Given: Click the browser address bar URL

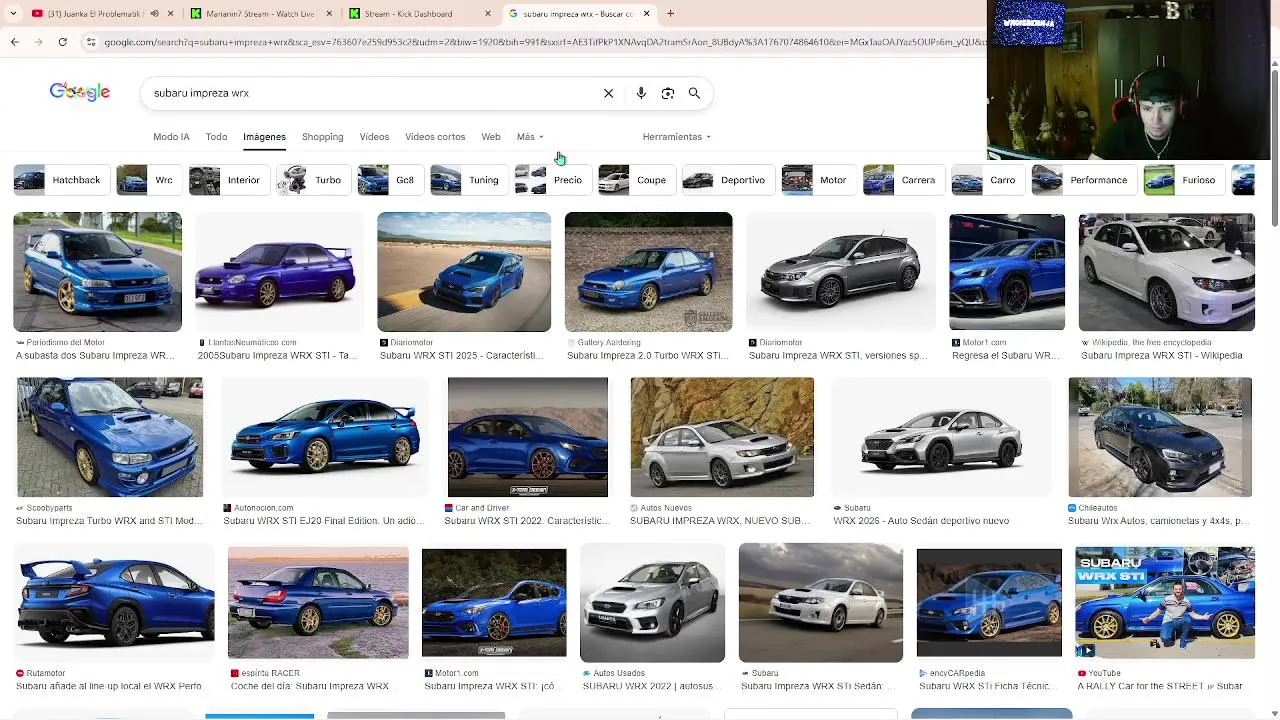Looking at the screenshot, I should [x=543, y=42].
